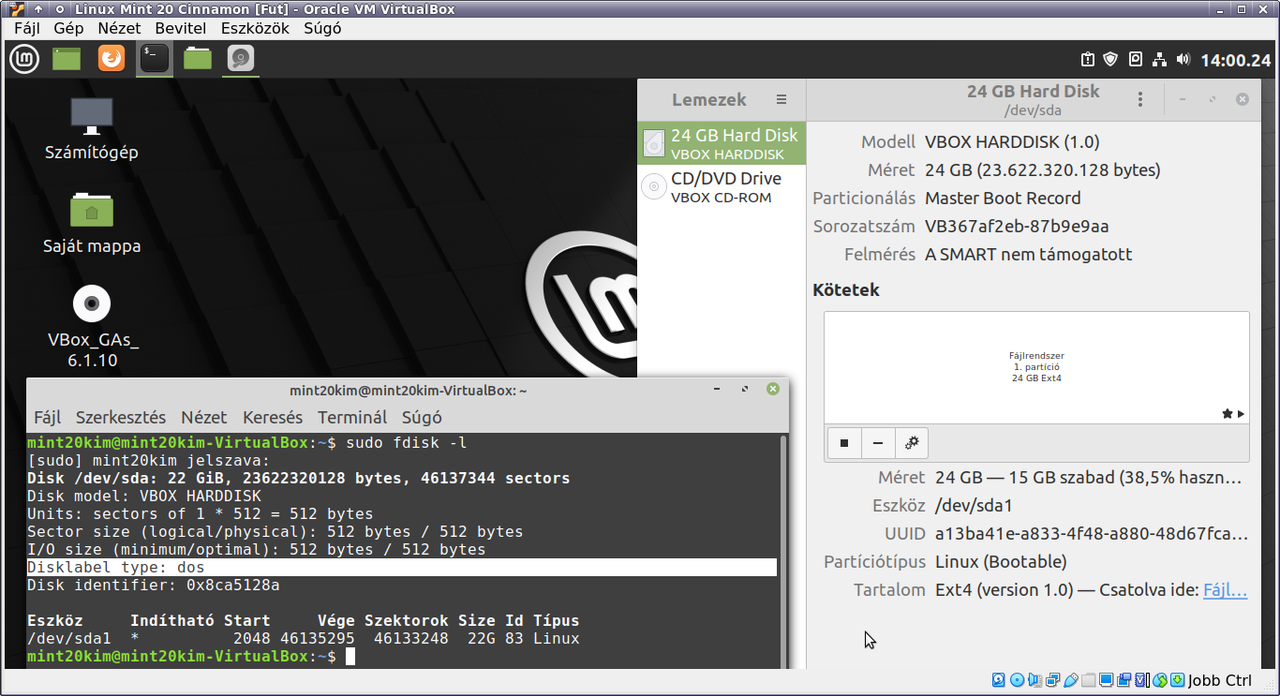Open the terminal Fájl menu
This screenshot has height=696, width=1280.
point(47,417)
